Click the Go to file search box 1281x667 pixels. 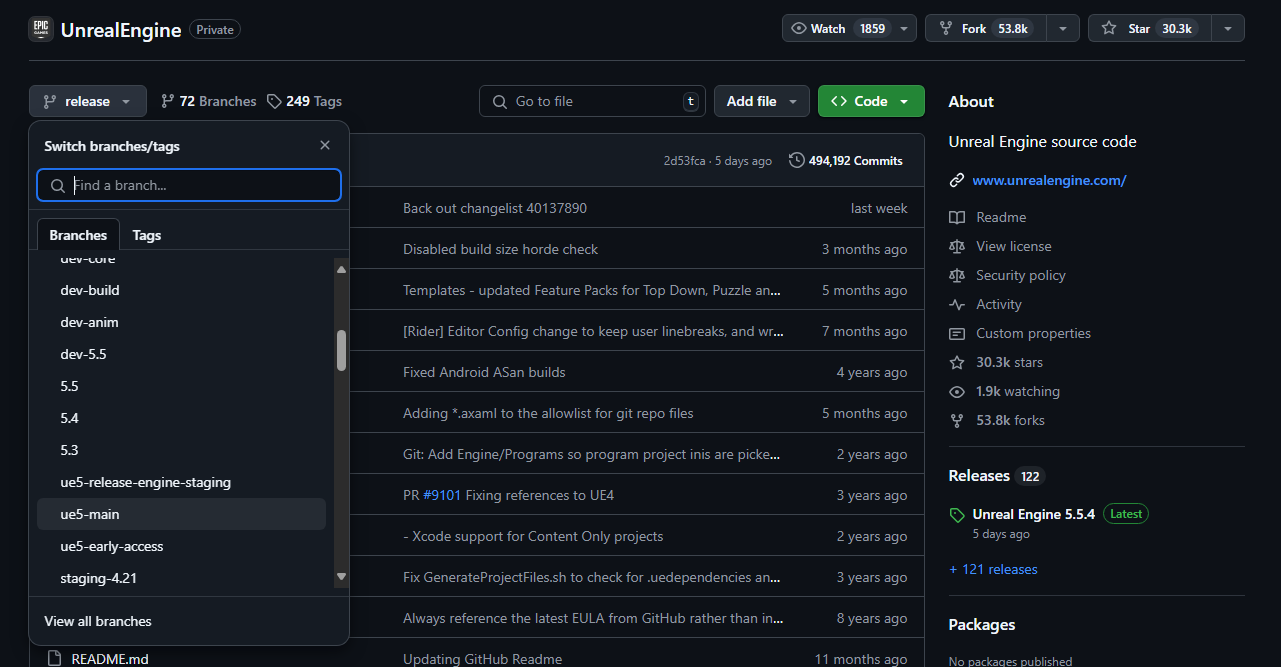(593, 101)
